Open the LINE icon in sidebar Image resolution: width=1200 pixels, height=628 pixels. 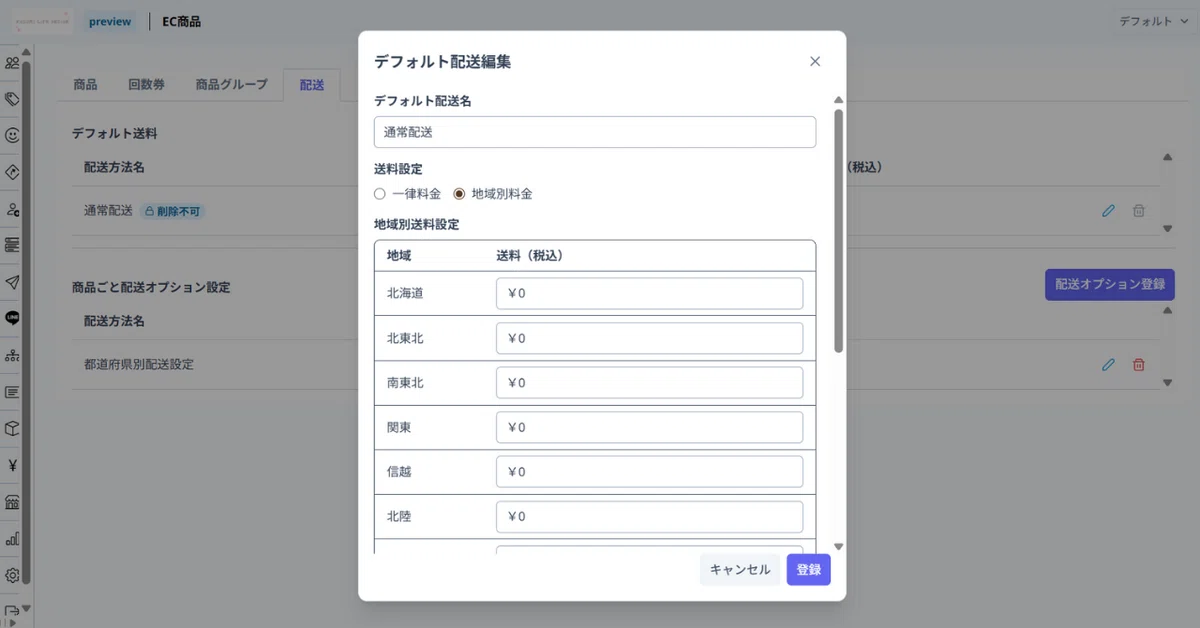[12, 318]
